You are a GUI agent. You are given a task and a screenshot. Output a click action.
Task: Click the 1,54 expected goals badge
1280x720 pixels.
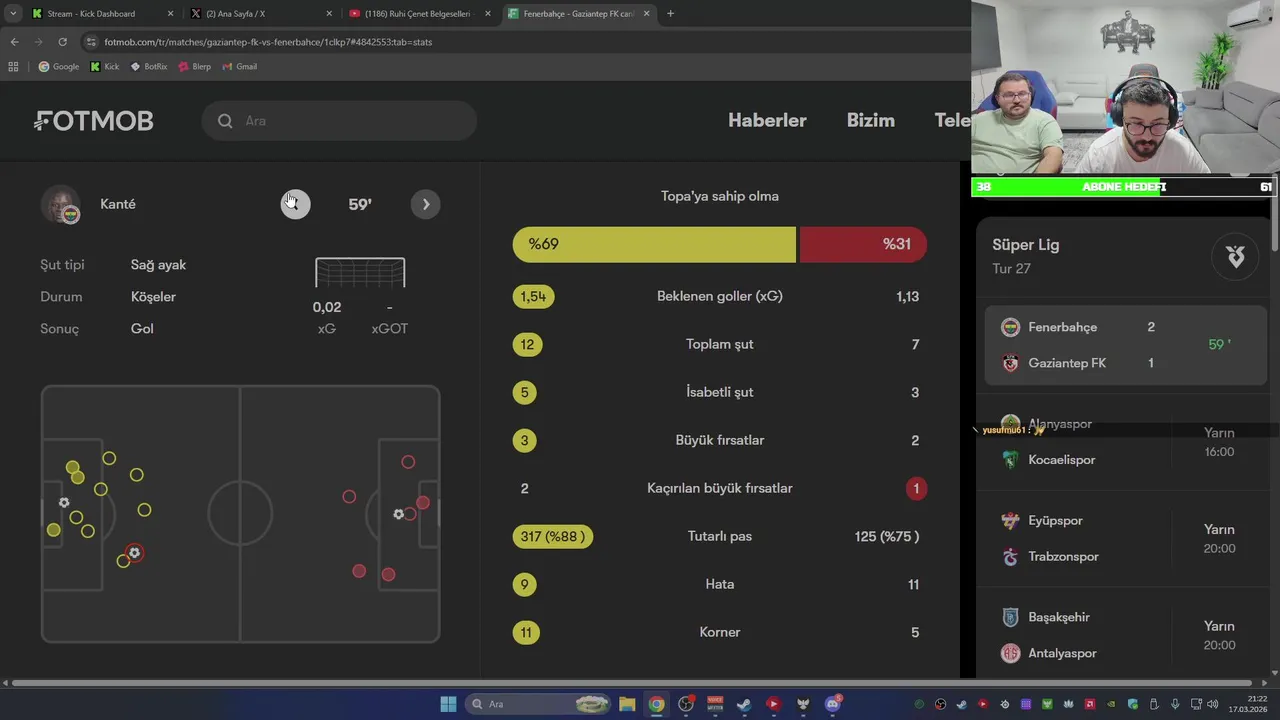click(x=533, y=297)
